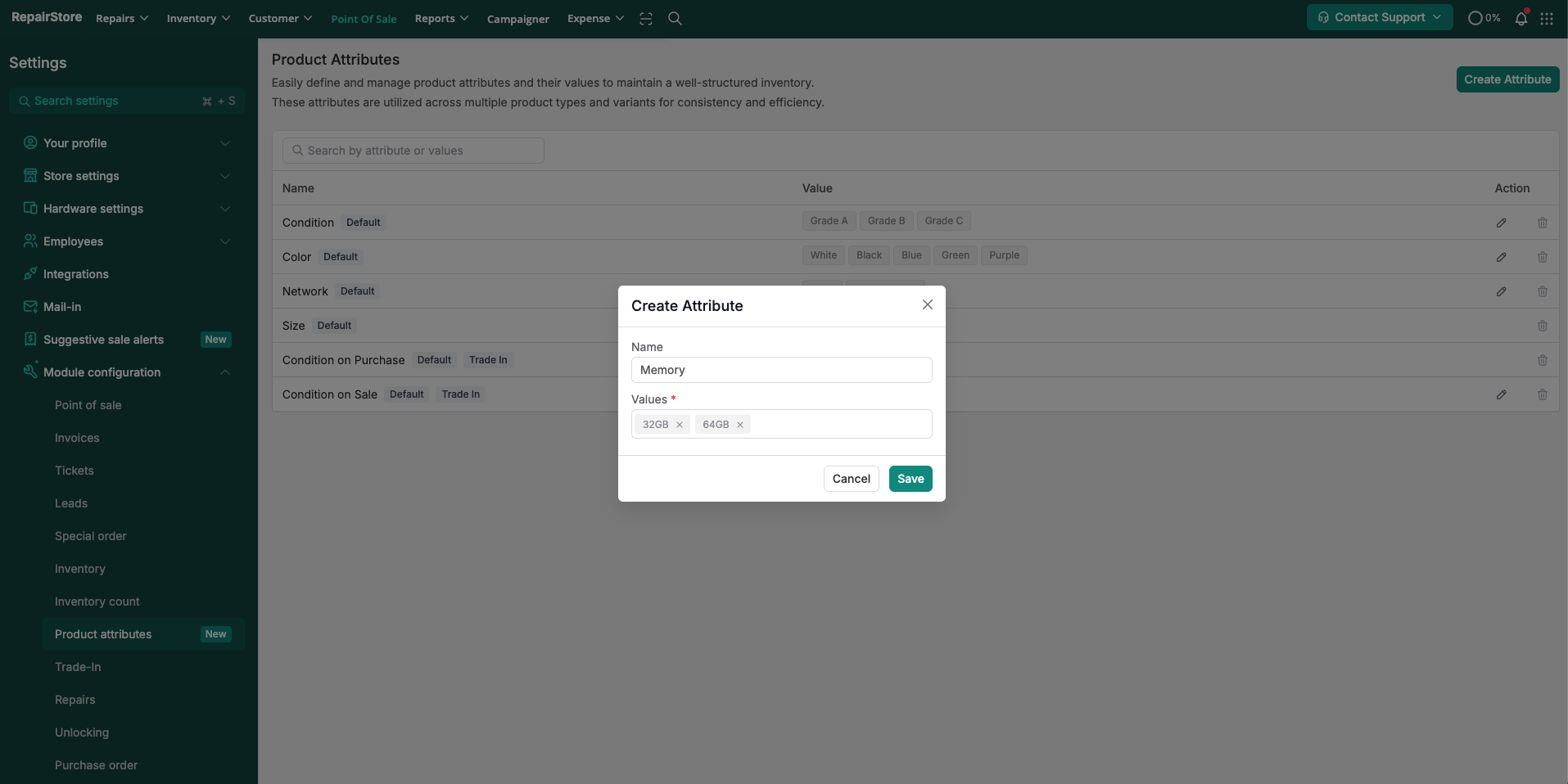Click the Name field containing Memory
Image resolution: width=1568 pixels, height=784 pixels.
click(781, 370)
